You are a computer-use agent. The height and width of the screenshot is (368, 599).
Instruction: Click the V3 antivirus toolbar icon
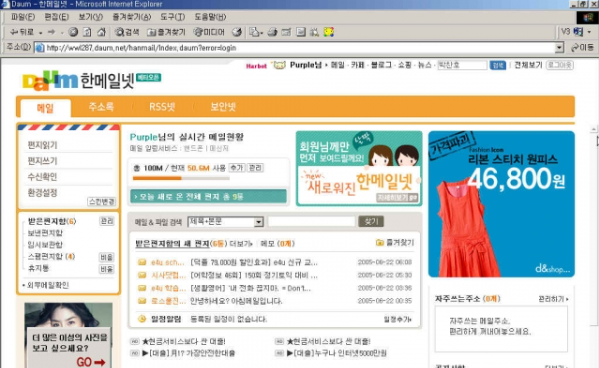pos(578,32)
